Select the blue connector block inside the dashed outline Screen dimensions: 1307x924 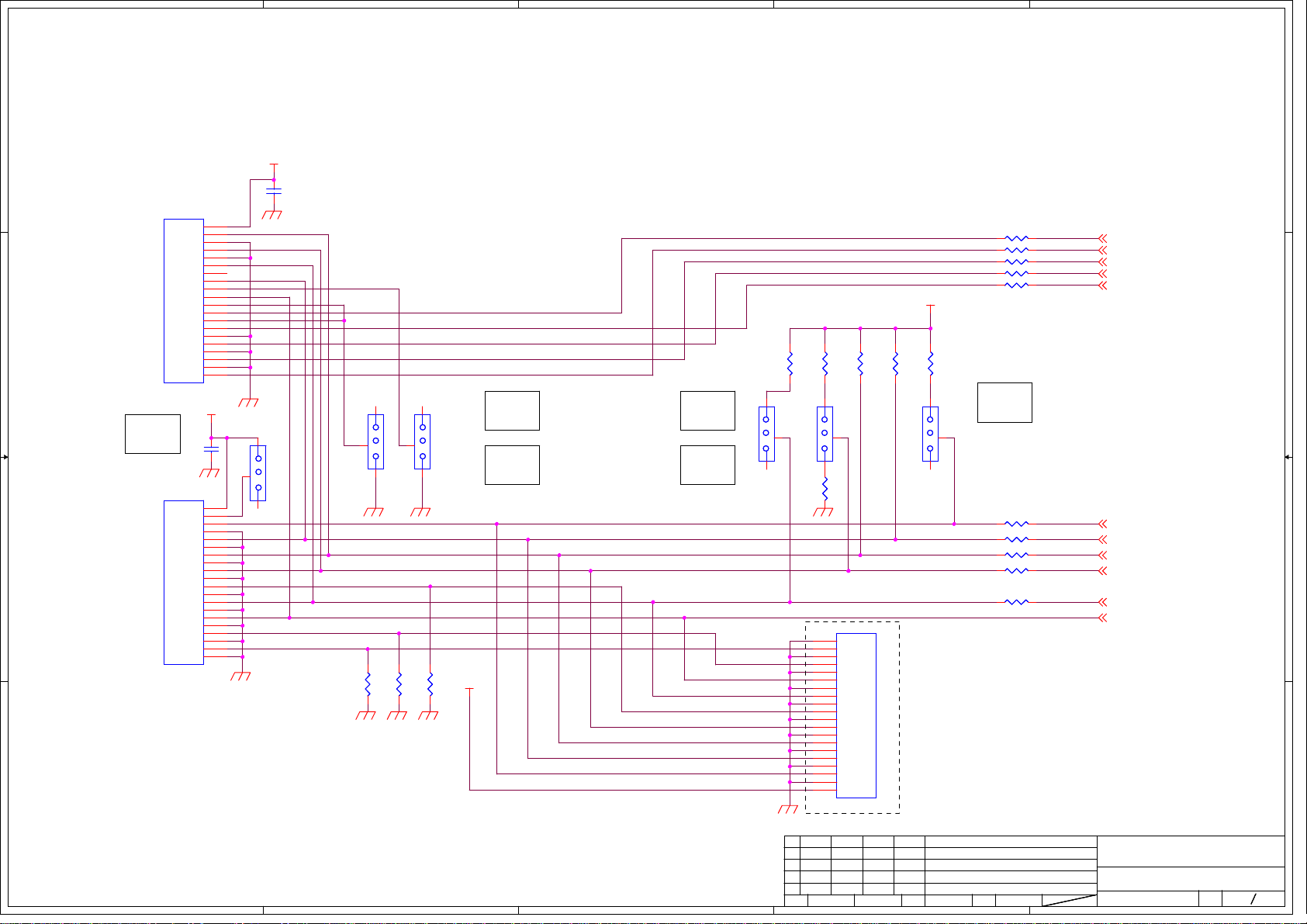(x=856, y=715)
